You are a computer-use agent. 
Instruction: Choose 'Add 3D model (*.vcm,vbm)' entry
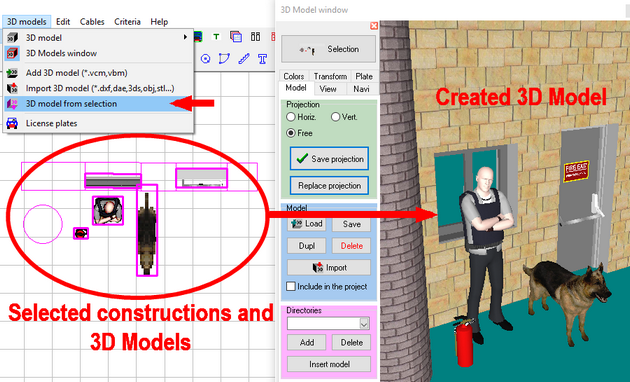98,73
